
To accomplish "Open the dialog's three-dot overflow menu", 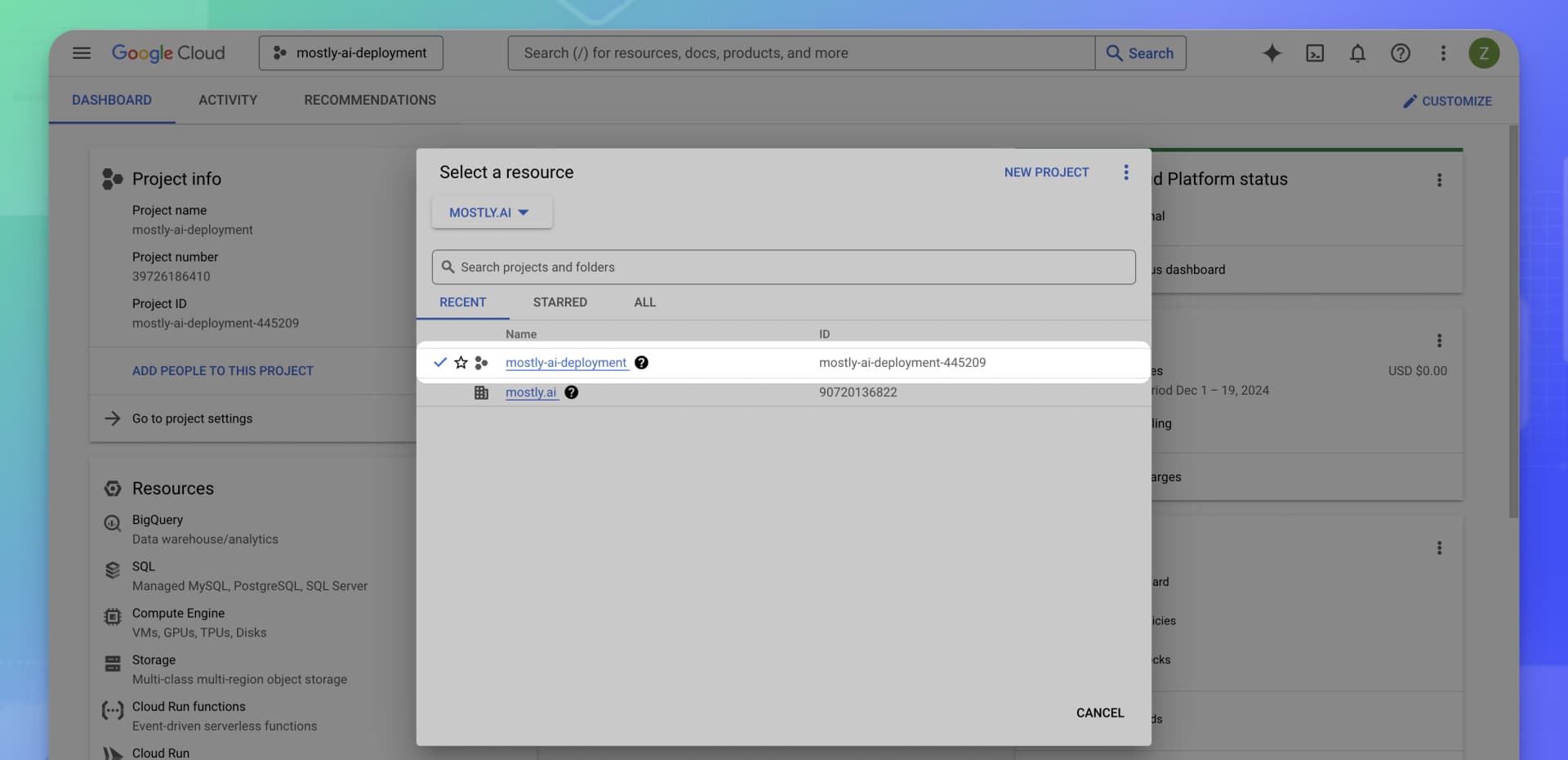I will 1126,172.
